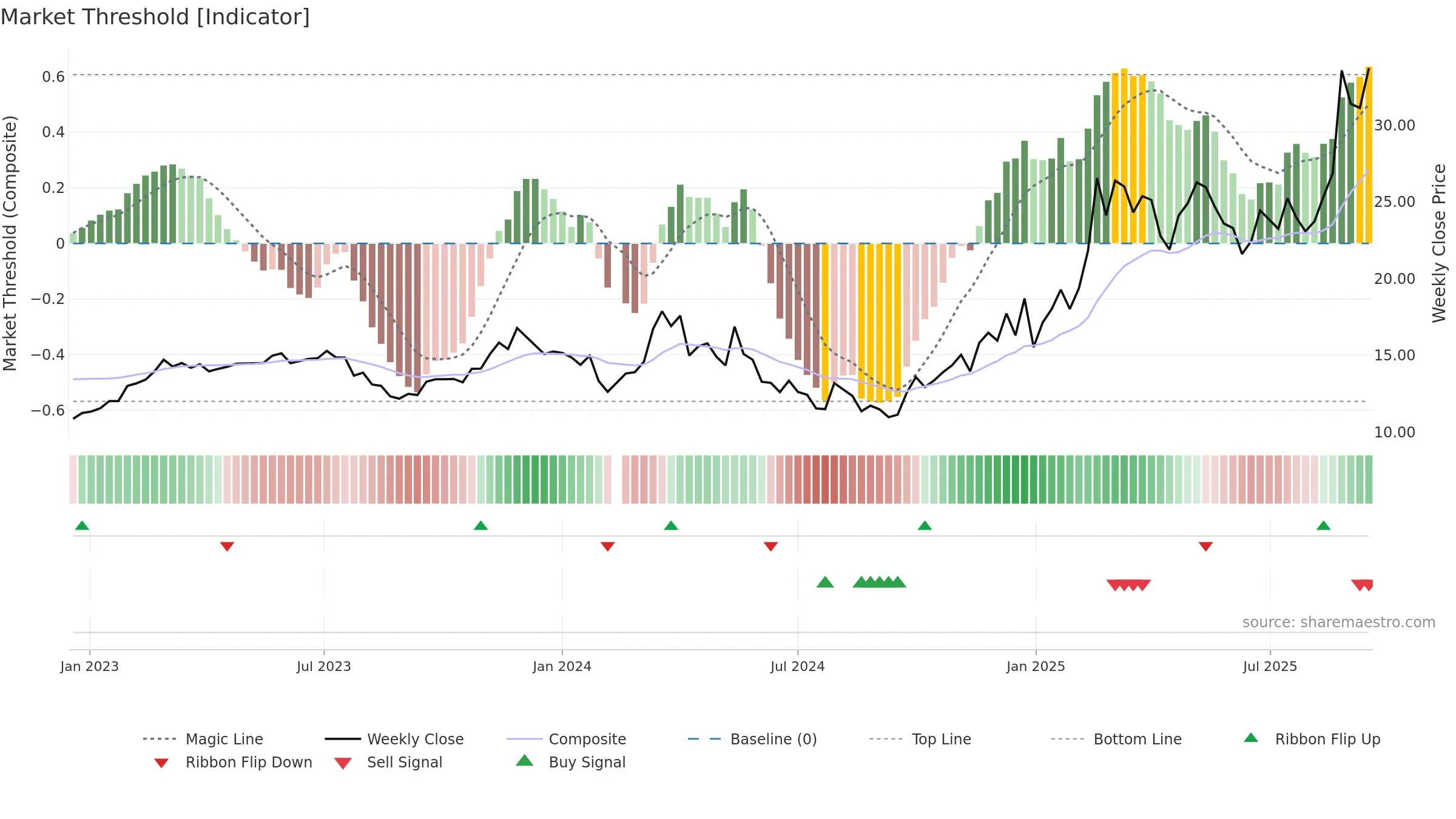Toggle the Buy Signal legend entry
This screenshot has width=1456, height=819.
(x=570, y=762)
